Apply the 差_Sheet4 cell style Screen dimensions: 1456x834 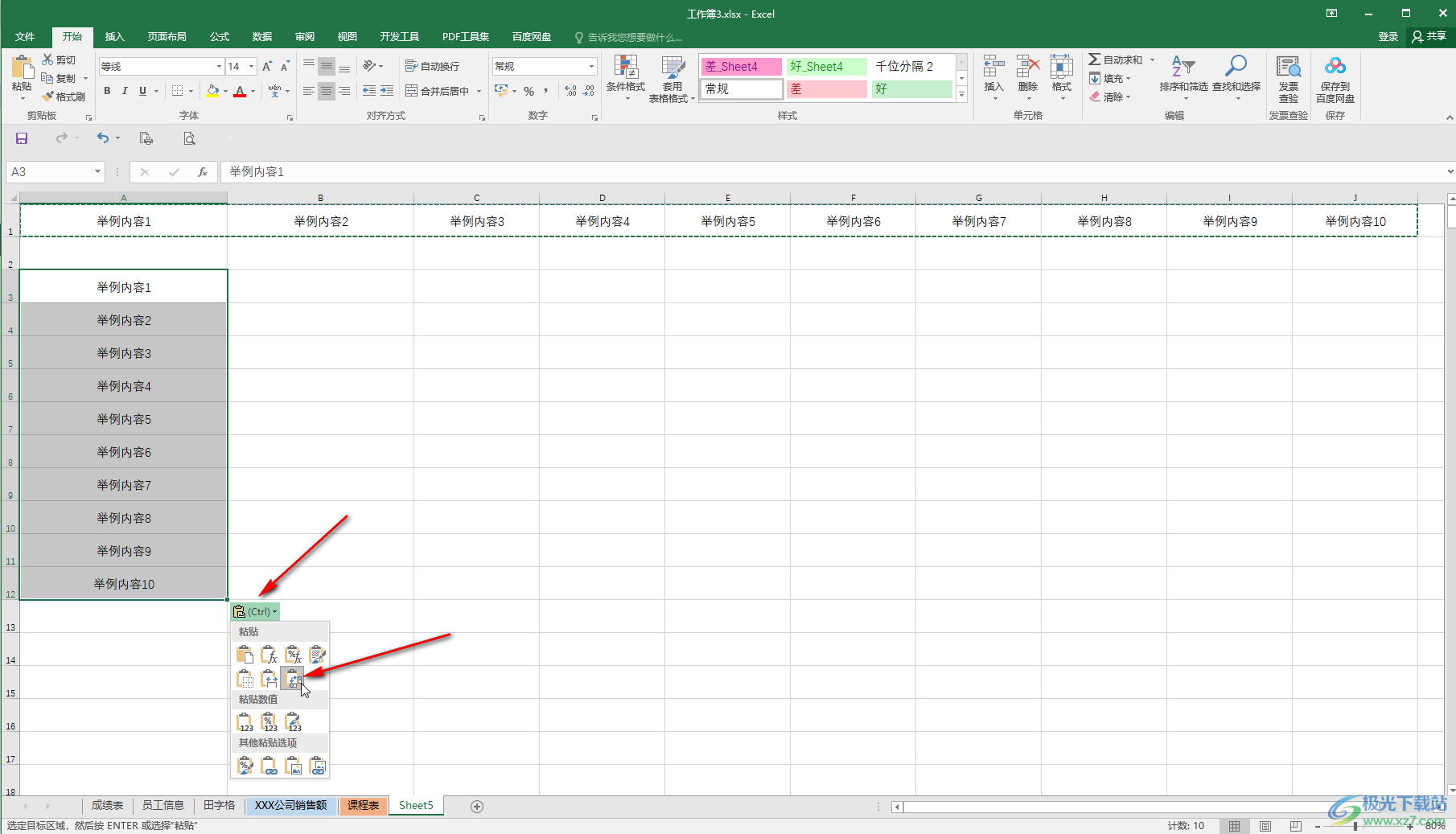[742, 66]
